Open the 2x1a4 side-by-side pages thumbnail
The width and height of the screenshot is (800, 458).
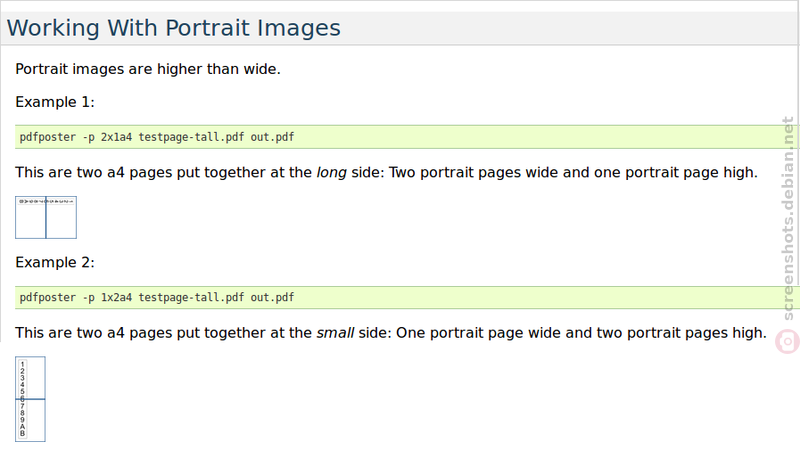(46, 217)
